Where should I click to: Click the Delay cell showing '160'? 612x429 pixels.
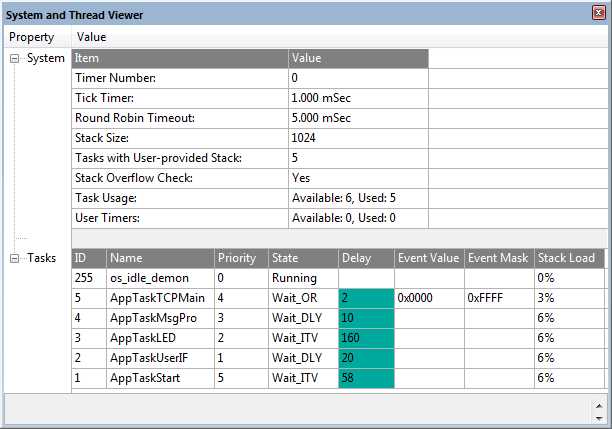(x=366, y=338)
